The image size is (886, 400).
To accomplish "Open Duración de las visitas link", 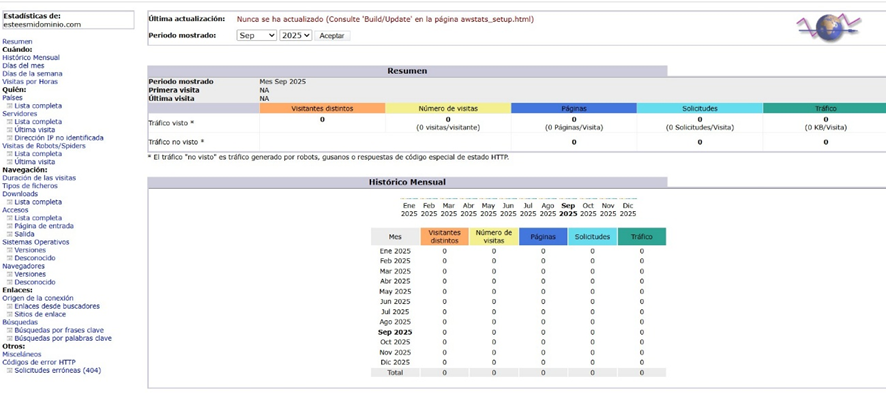I will 39,178.
